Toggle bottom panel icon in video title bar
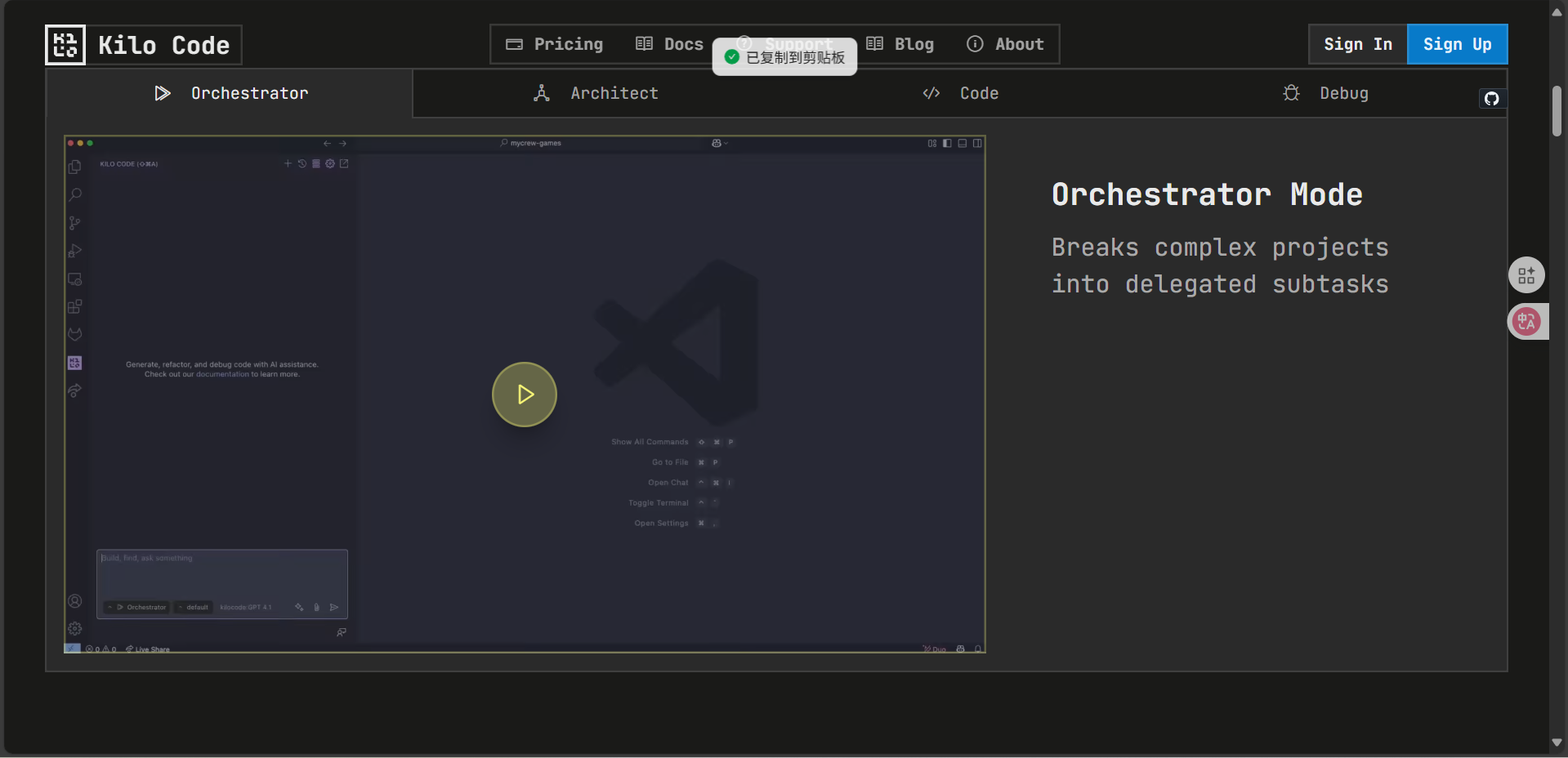 [963, 143]
